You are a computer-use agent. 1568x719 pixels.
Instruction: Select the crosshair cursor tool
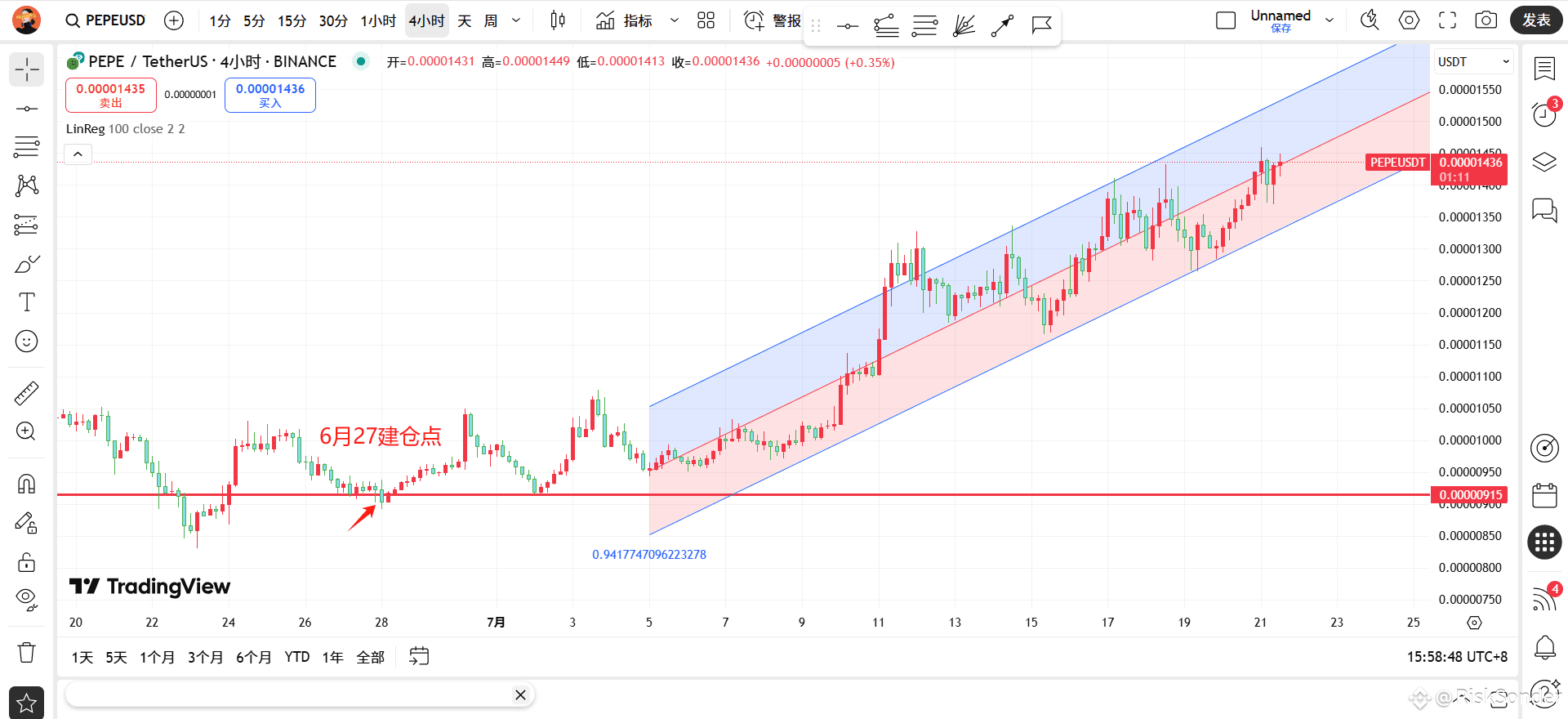pyautogui.click(x=27, y=69)
